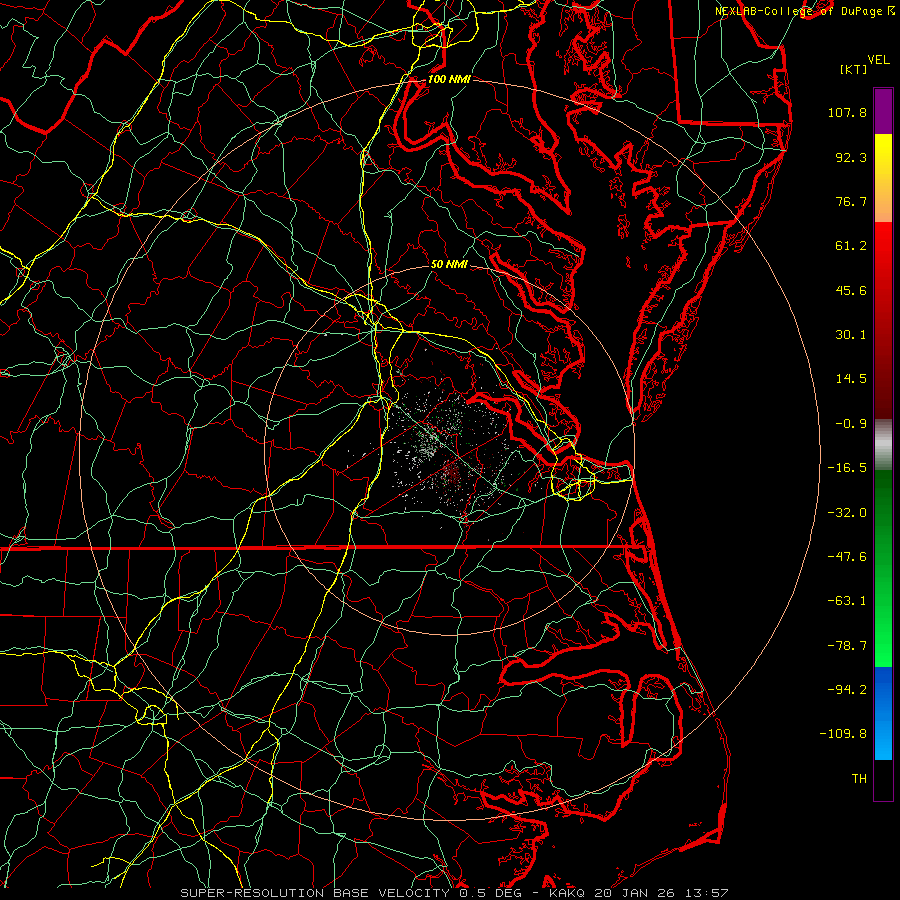Pick the green segment of the velocity scale
The width and height of the screenshot is (900, 900).
click(x=883, y=568)
